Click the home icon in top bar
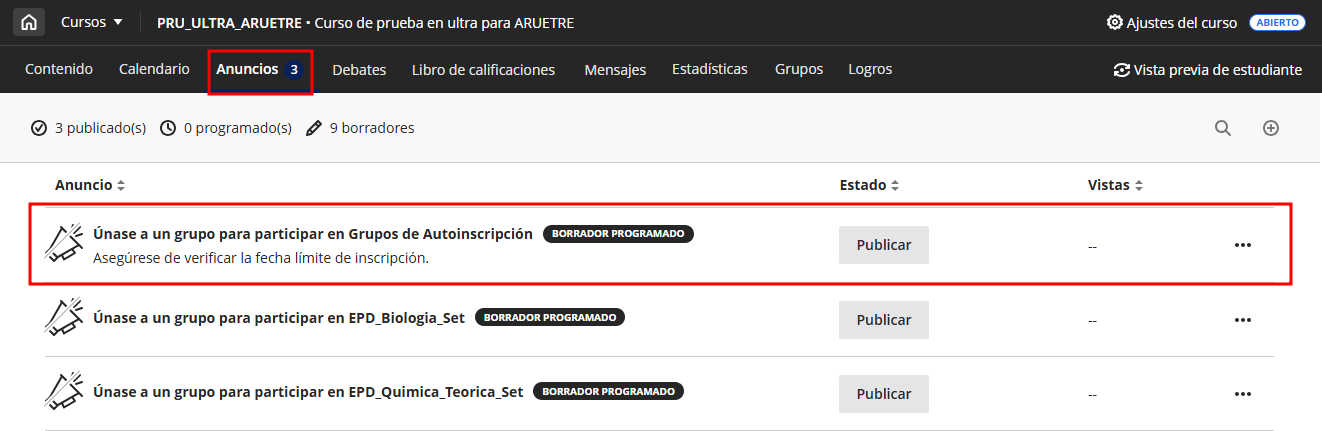The width and height of the screenshot is (1322, 431). tap(29, 22)
